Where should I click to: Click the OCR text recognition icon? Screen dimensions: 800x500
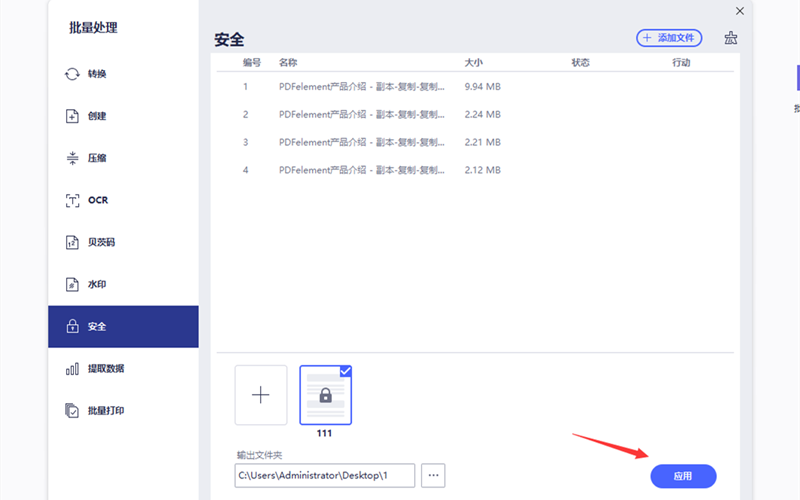[72, 201]
